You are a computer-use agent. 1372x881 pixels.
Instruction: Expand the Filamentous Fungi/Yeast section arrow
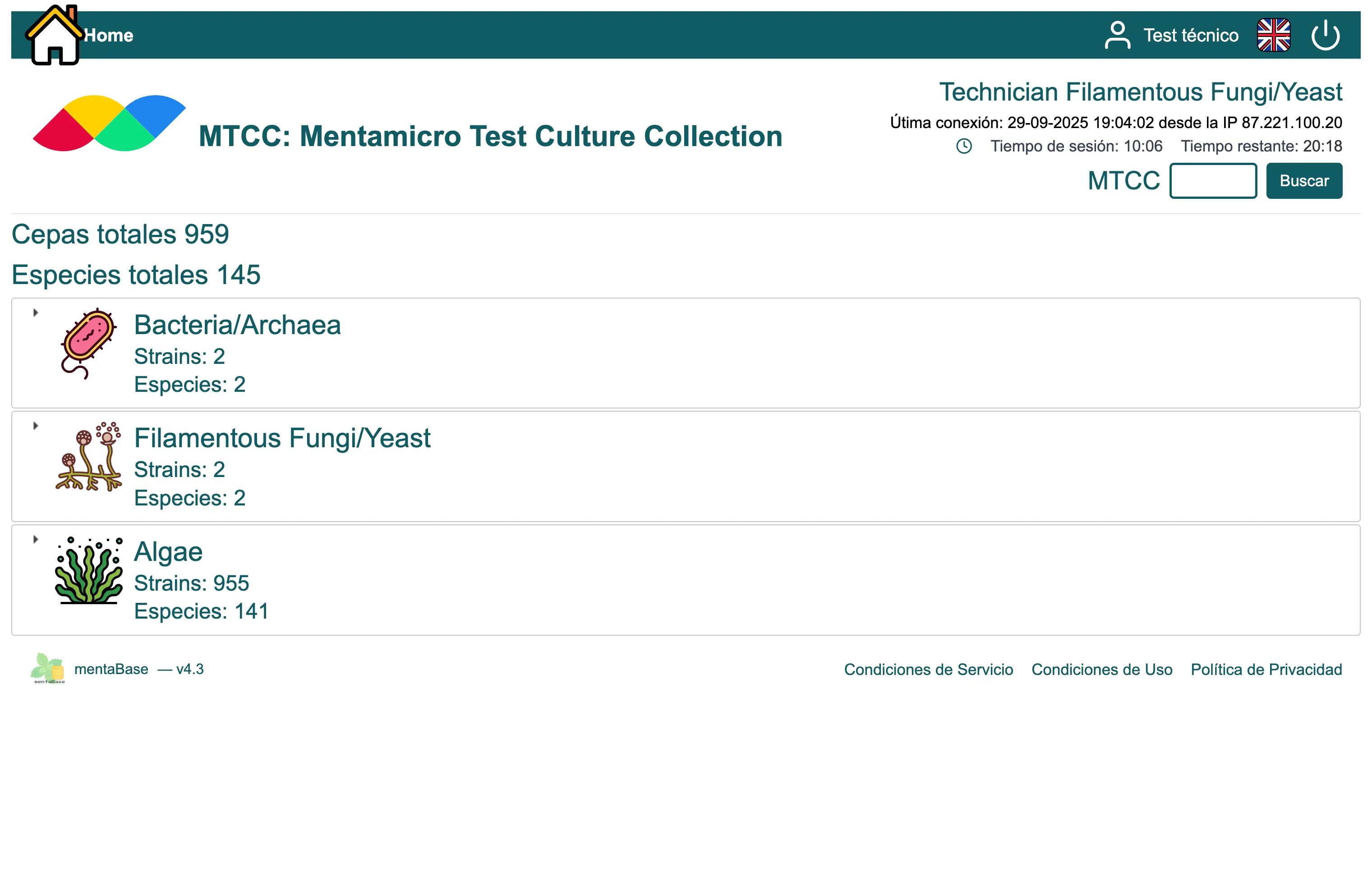(36, 426)
